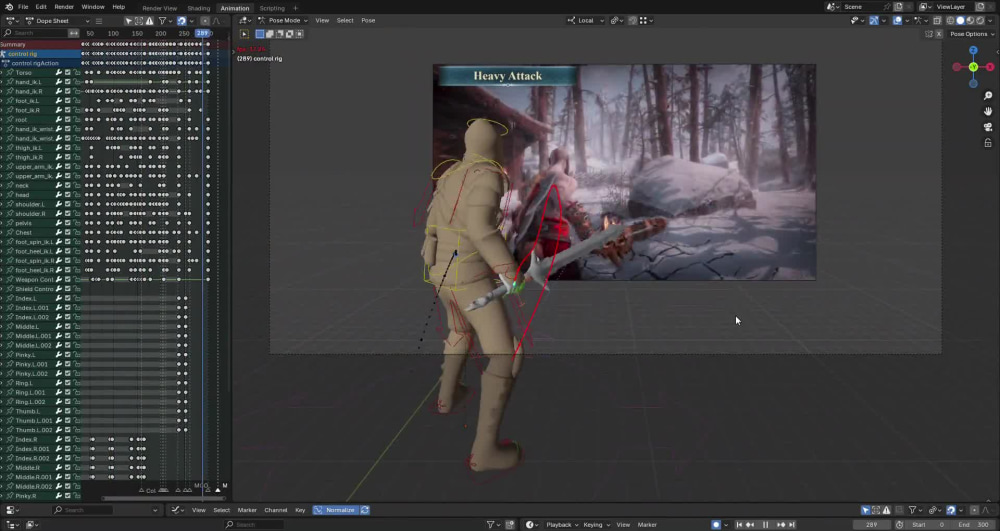Open the pivot point dropdown
Image resolution: width=1000 pixels, height=531 pixels.
pos(617,20)
